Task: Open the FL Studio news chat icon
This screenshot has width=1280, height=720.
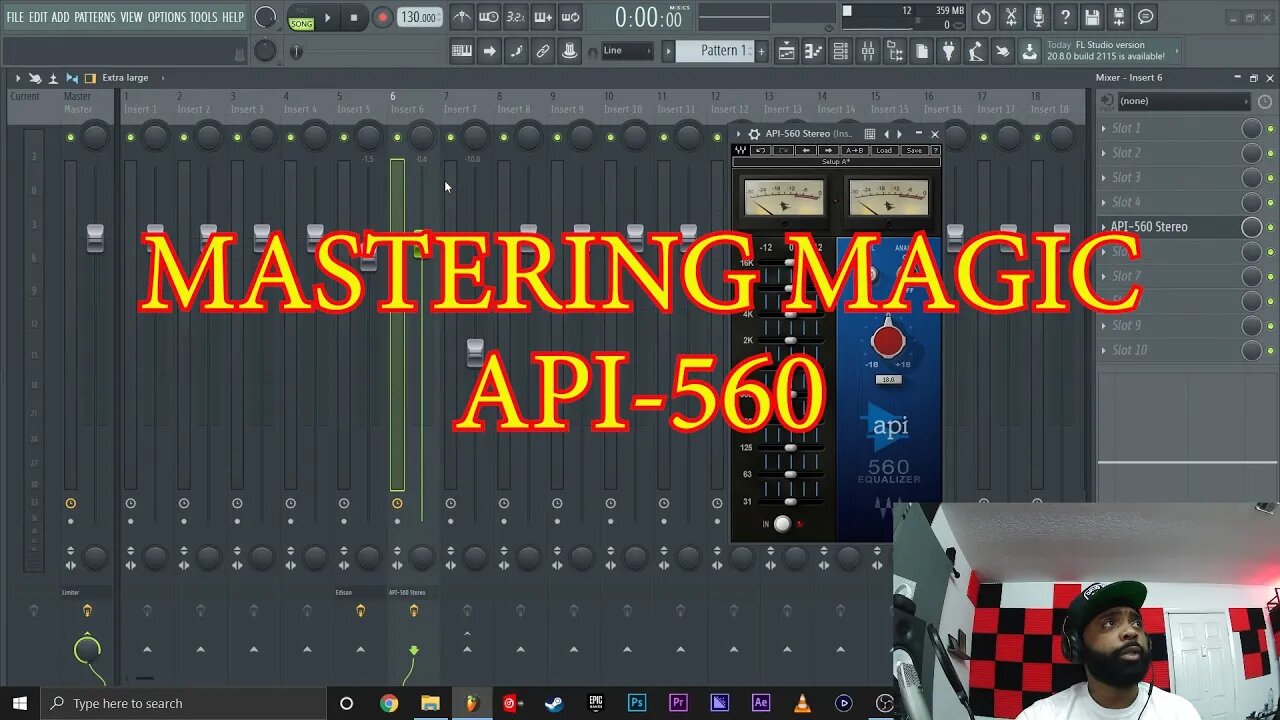Action: coord(1146,17)
